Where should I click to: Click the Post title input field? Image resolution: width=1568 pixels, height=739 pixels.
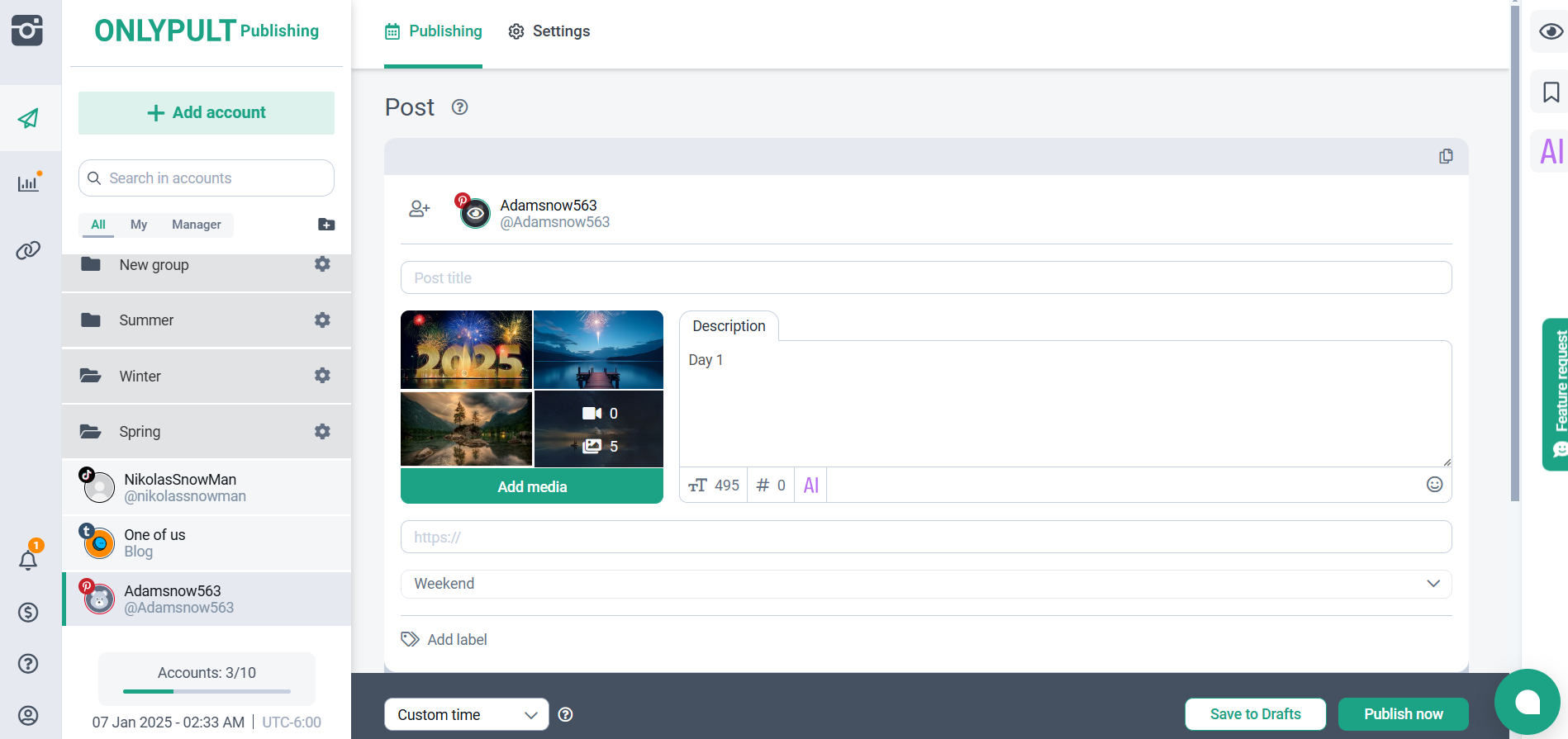[925, 278]
